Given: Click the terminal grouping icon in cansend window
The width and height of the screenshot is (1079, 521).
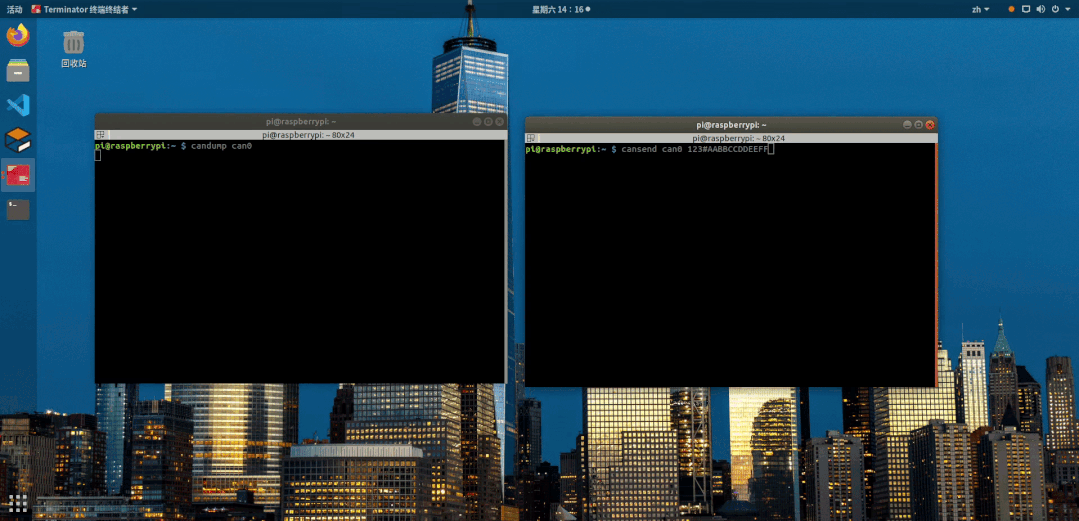Looking at the screenshot, I should [531, 138].
